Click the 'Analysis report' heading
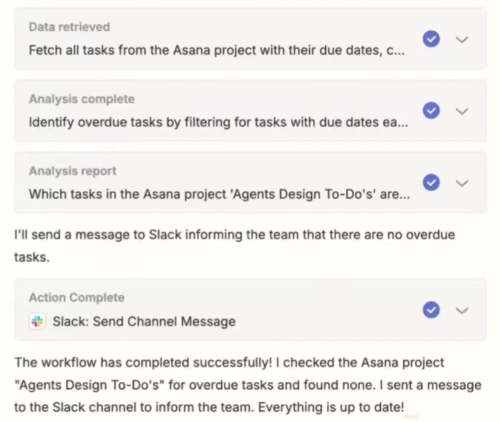500x422 pixels. [x=72, y=171]
